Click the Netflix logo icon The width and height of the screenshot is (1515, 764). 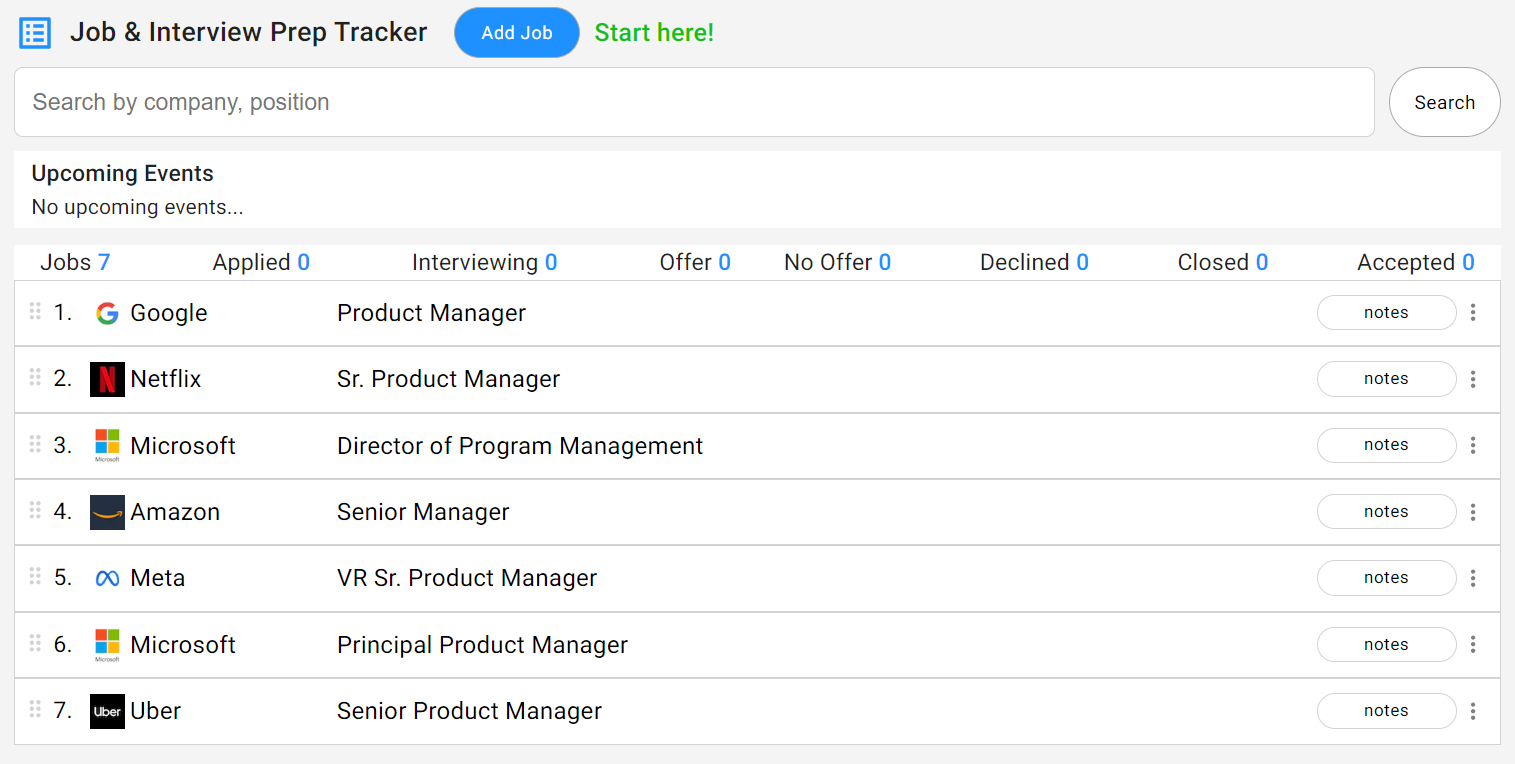coord(107,379)
